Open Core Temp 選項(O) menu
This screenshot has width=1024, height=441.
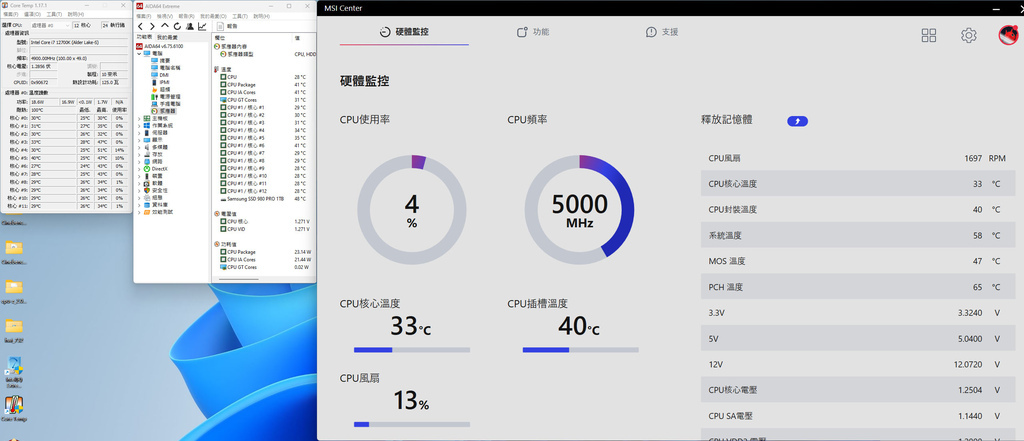33,14
